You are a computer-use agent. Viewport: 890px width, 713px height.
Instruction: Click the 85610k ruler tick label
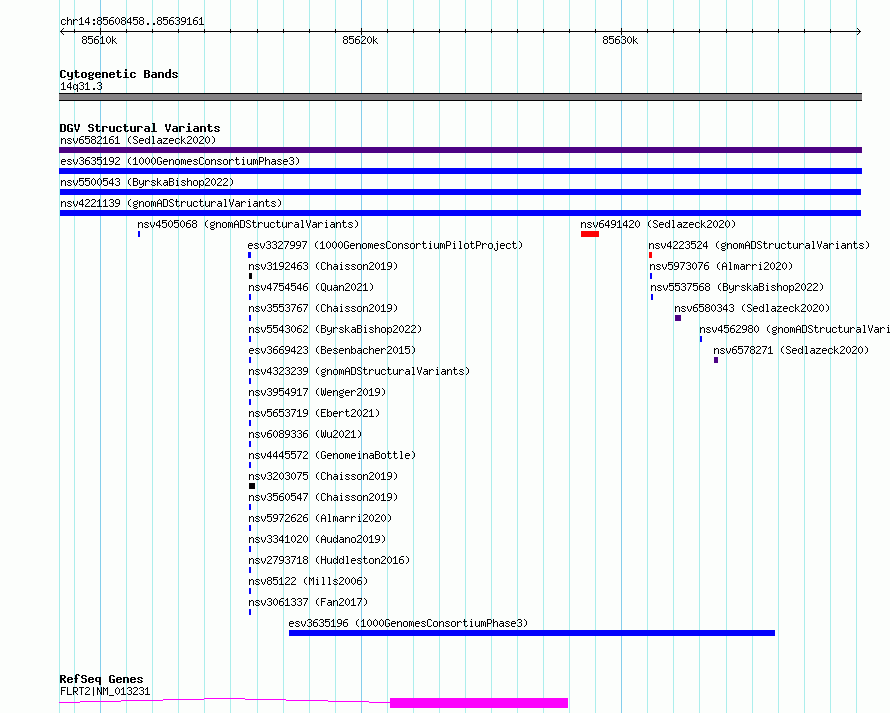99,40
